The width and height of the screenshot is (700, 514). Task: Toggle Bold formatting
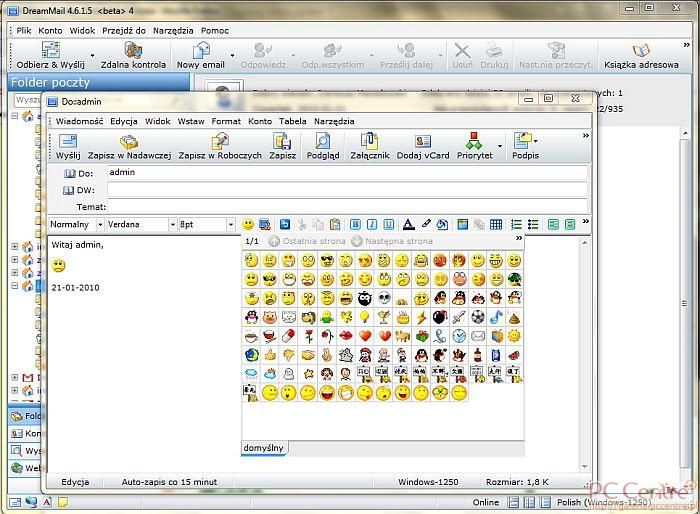coord(355,224)
